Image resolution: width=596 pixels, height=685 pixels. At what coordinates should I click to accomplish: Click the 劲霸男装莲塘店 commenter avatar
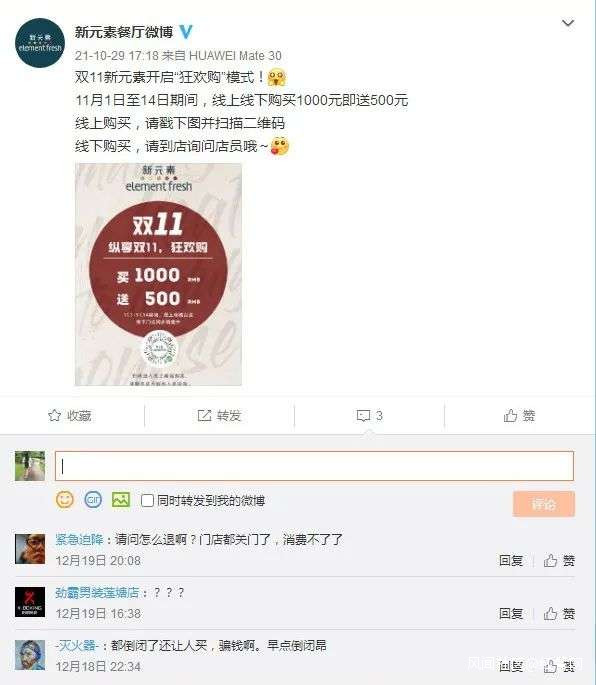(30, 602)
